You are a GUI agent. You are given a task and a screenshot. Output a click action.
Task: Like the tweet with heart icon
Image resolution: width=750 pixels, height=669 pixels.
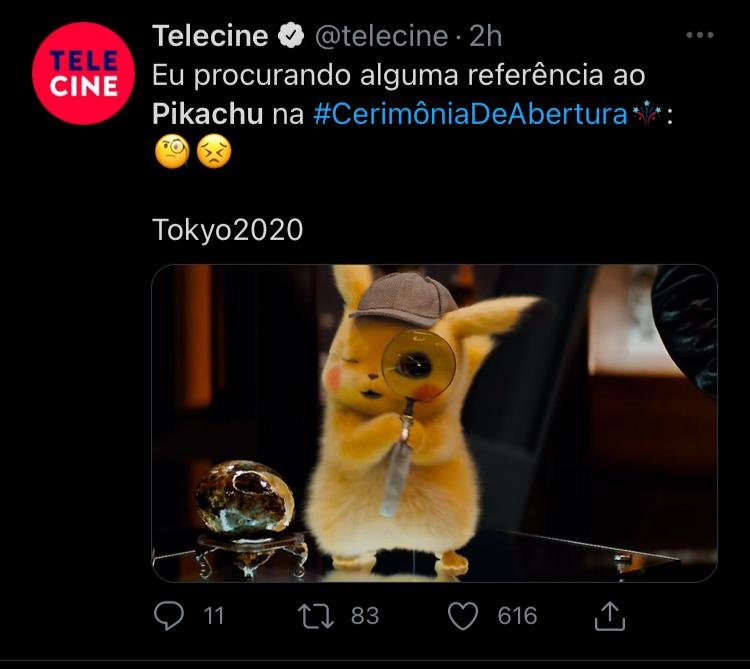tap(463, 615)
